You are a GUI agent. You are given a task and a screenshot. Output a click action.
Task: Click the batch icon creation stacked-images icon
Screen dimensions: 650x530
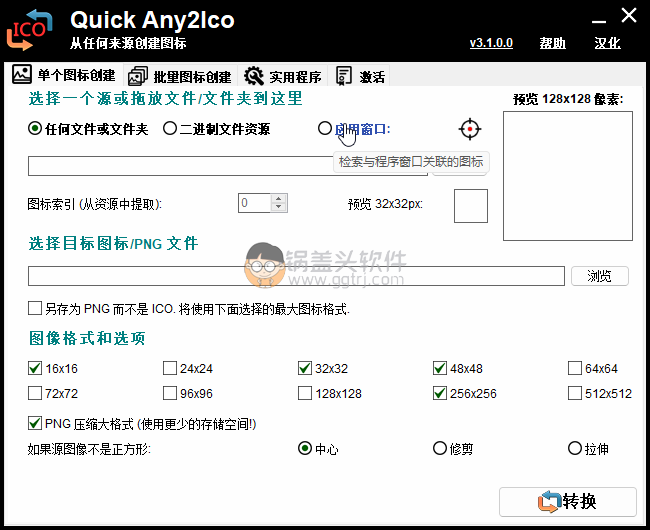[138, 76]
